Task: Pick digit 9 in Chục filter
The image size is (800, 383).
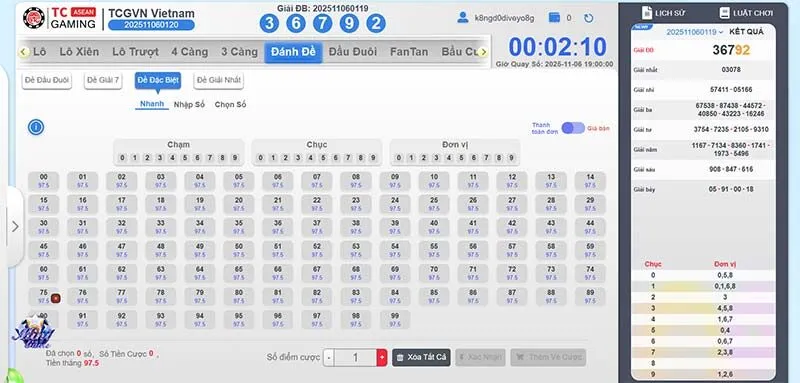Action: point(373,158)
